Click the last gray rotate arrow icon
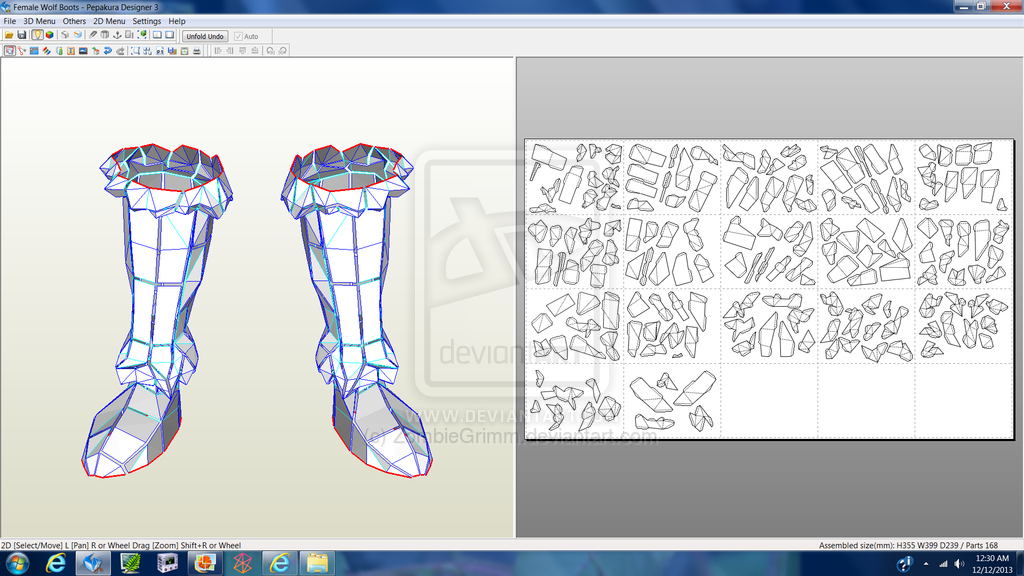The image size is (1024, 576). tap(283, 51)
